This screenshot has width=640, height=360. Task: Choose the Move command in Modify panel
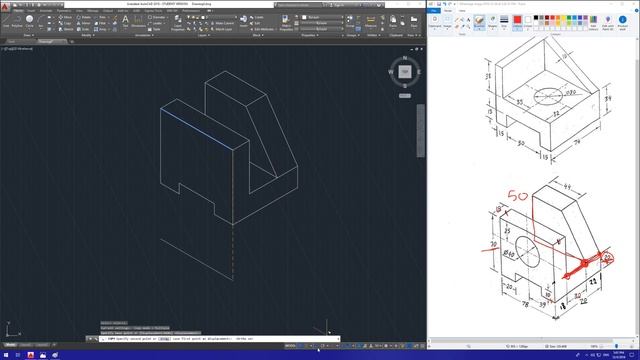click(x=65, y=18)
